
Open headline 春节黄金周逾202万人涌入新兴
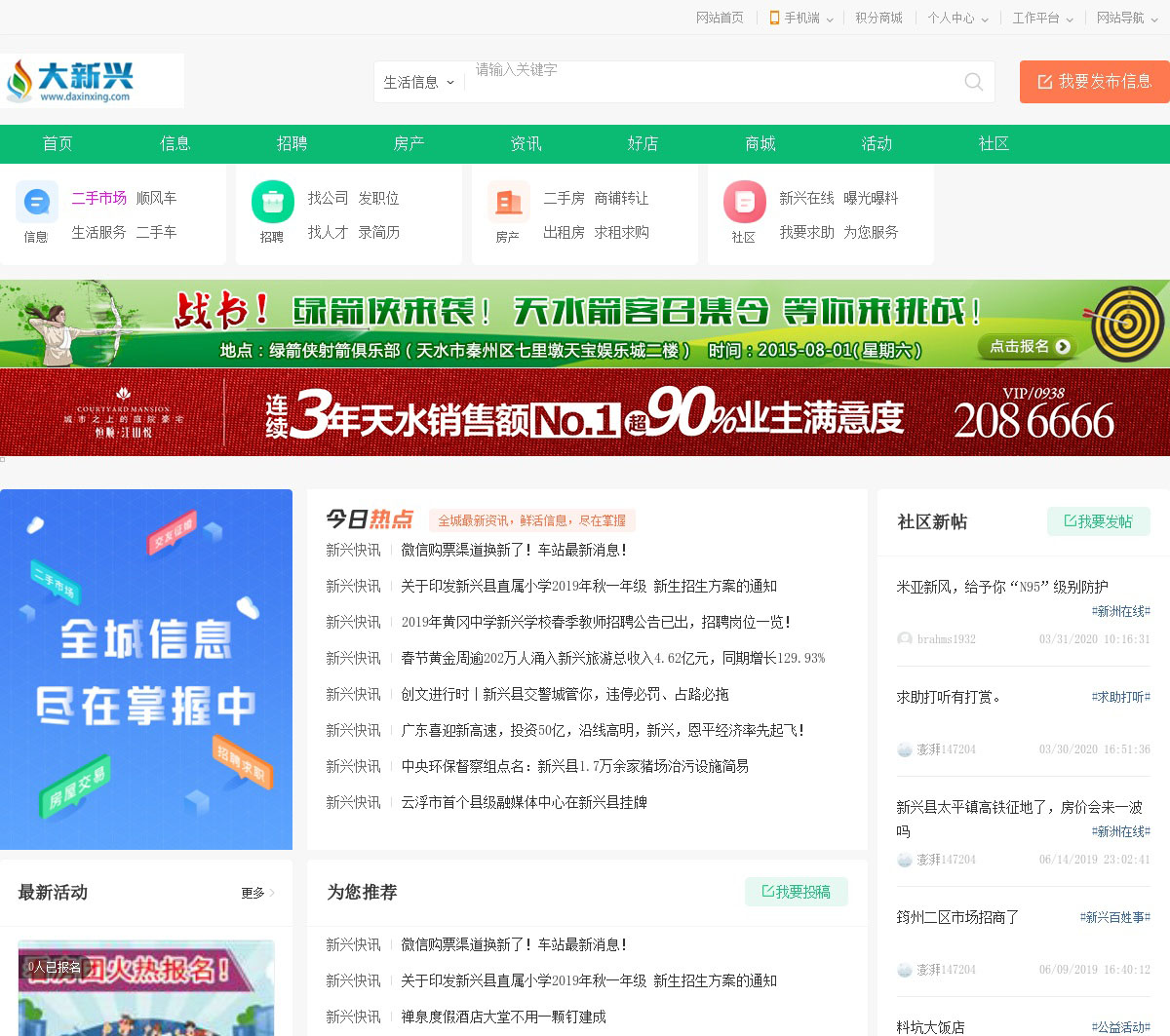(x=613, y=659)
